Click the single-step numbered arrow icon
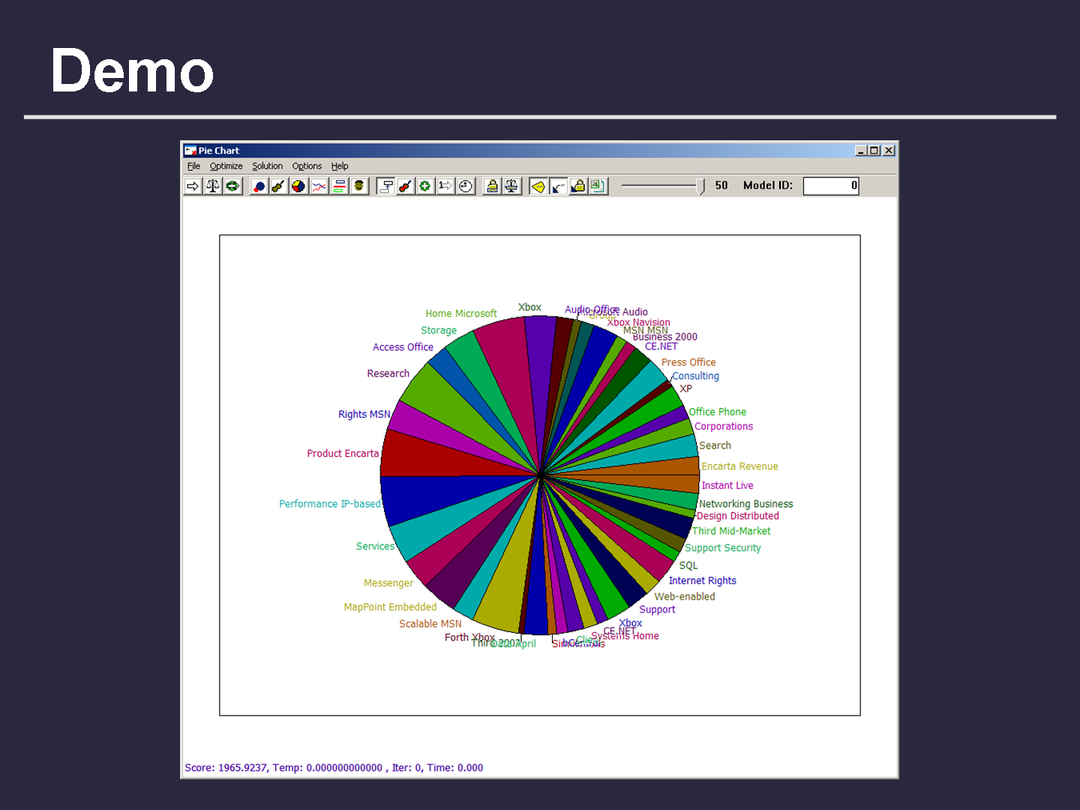Image resolution: width=1080 pixels, height=810 pixels. 445,186
